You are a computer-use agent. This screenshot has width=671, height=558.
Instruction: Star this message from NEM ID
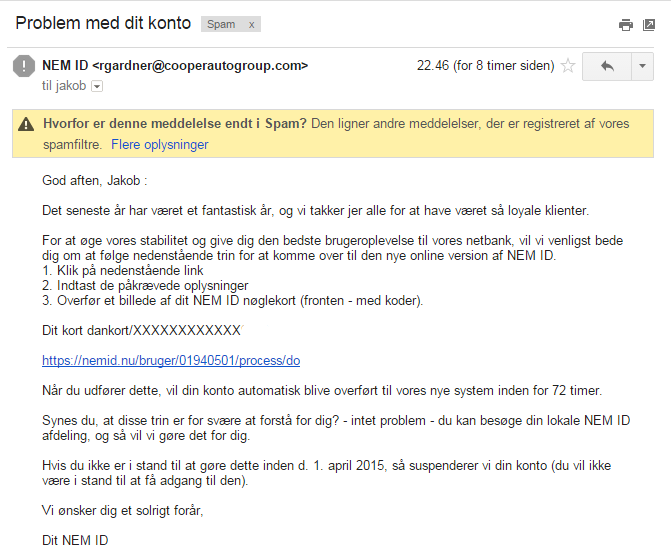click(568, 66)
